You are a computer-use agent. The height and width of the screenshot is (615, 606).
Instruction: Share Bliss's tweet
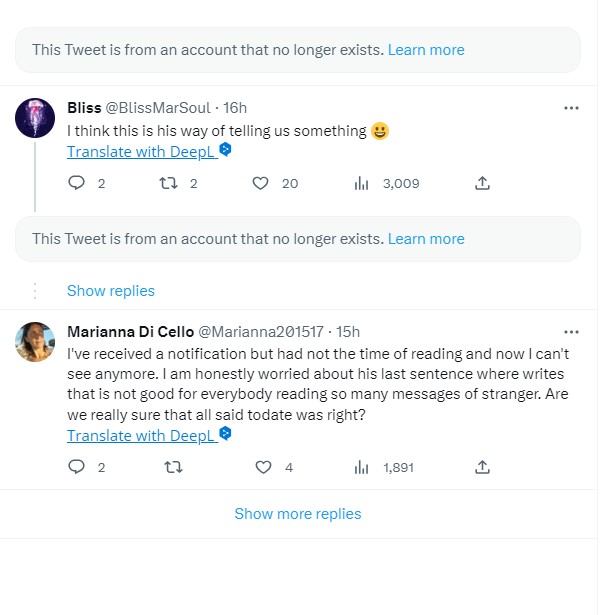[x=482, y=183]
